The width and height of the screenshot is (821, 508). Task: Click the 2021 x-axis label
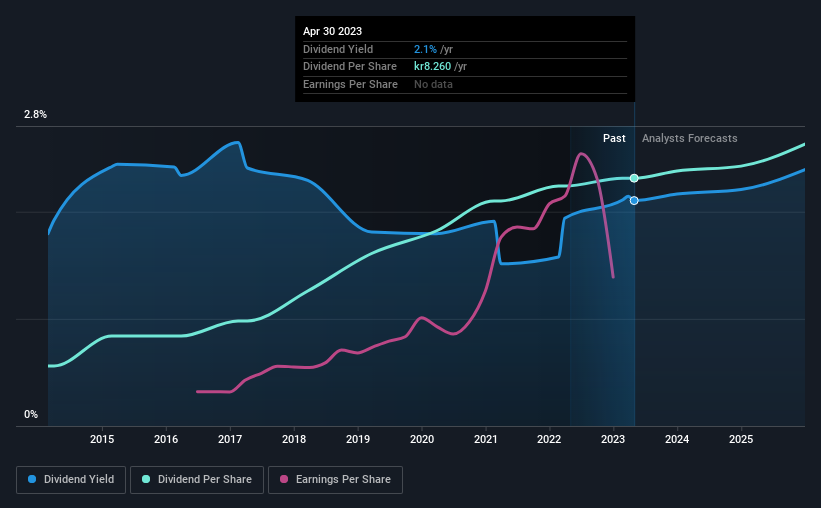coord(486,439)
